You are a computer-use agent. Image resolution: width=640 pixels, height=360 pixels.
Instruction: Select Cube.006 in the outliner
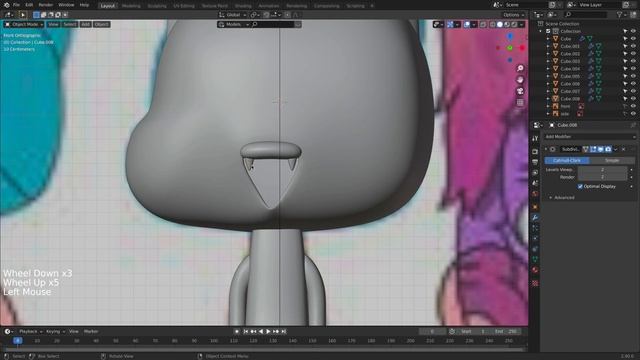click(x=570, y=84)
